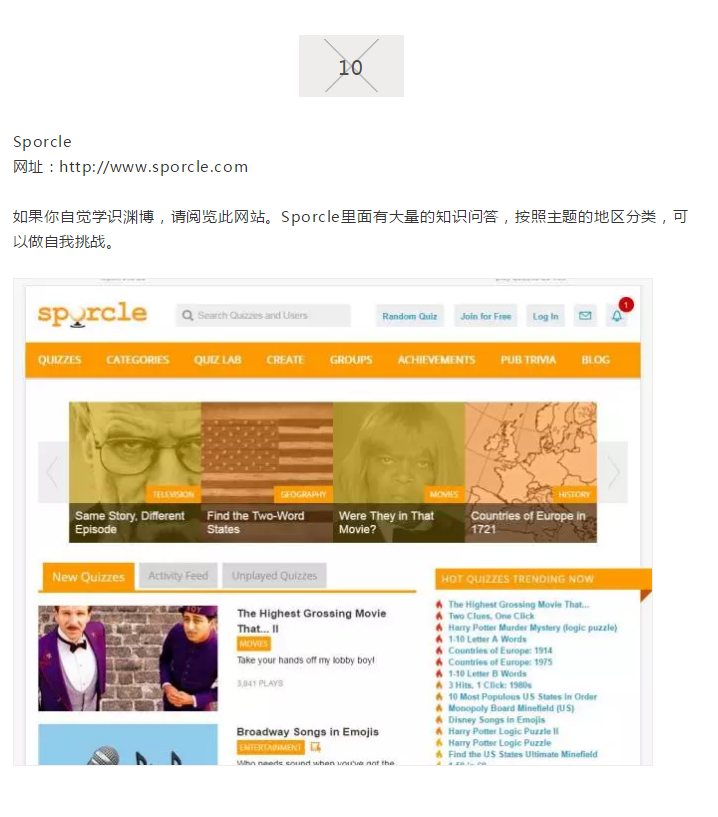
Task: Switch to the Activity Feed tab
Action: 178,576
